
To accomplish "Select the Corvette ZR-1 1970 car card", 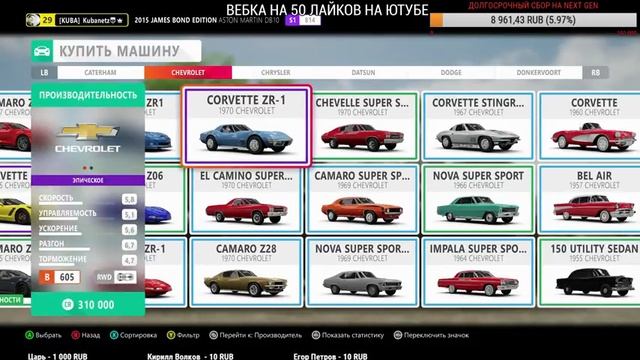I will tap(247, 126).
